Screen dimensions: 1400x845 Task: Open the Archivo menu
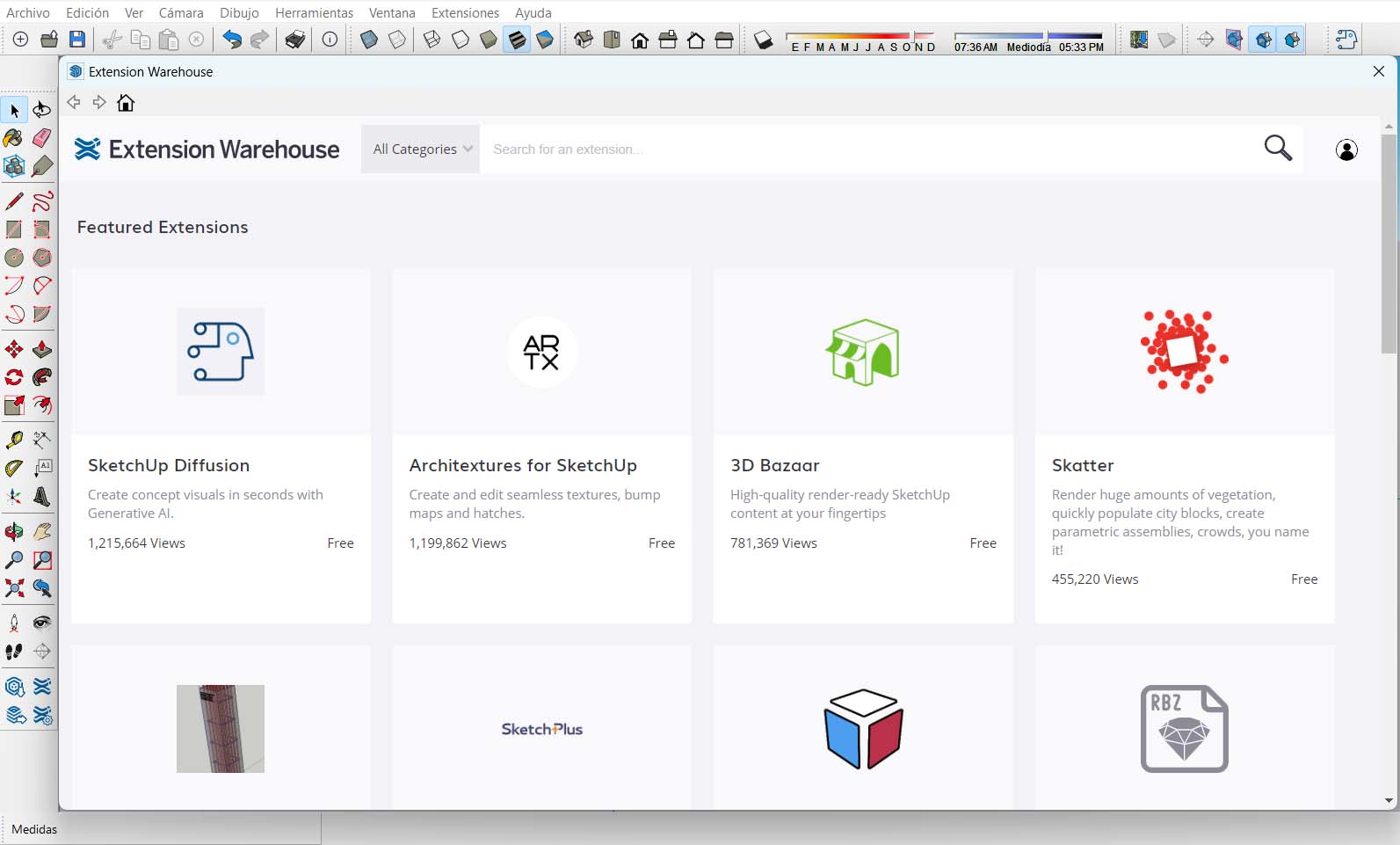[28, 12]
